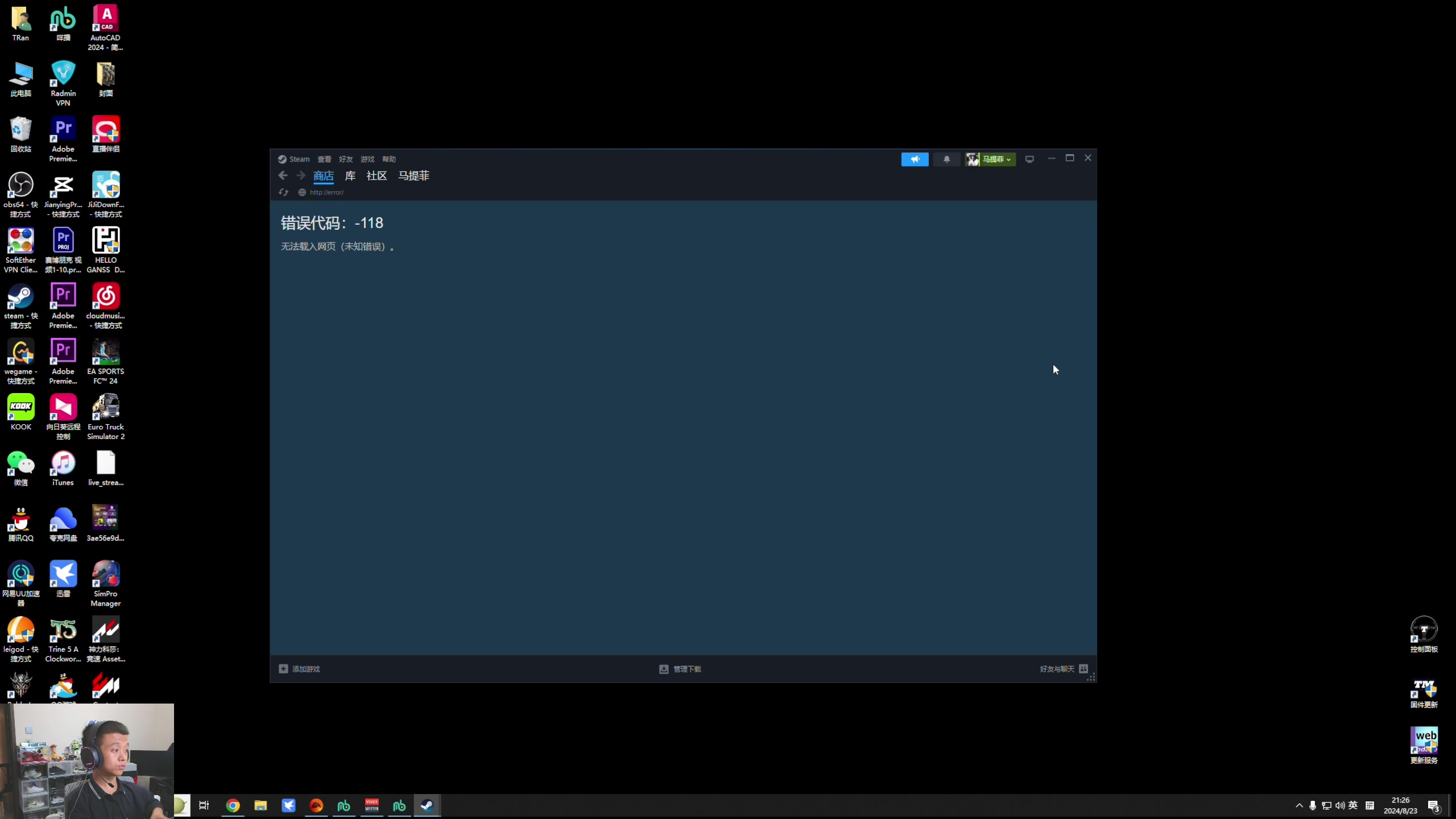The image size is (1456, 819).
Task: Select the SoftEther VPN Client icon
Action: [20, 250]
